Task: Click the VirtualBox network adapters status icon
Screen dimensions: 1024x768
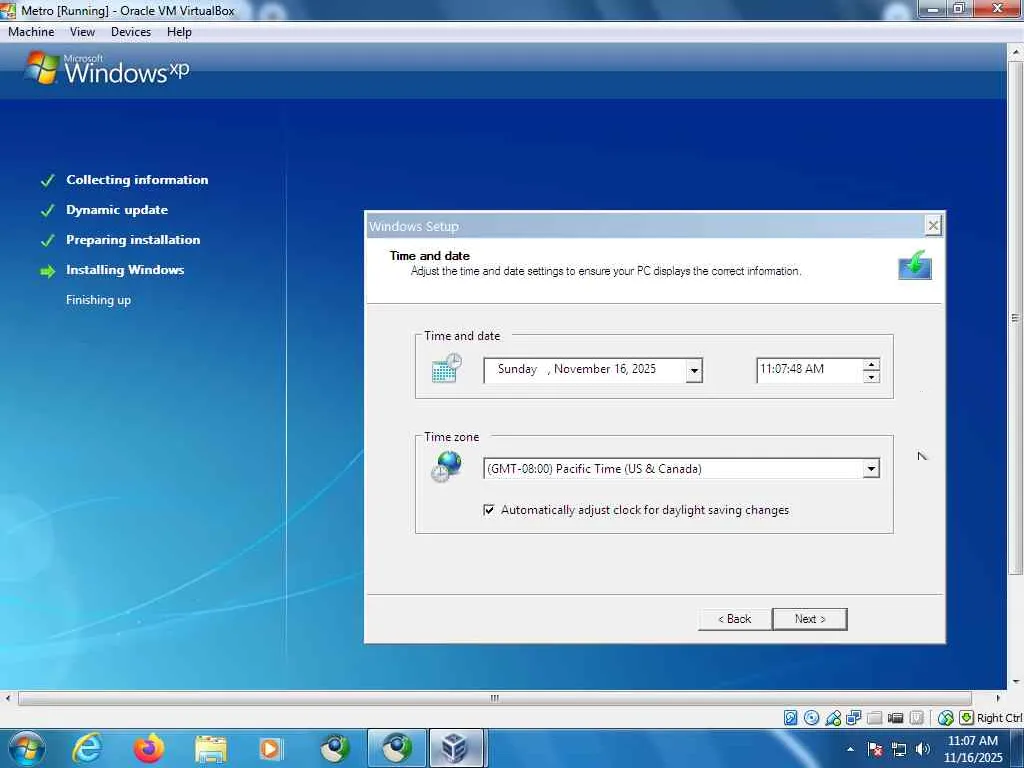Action: click(854, 718)
